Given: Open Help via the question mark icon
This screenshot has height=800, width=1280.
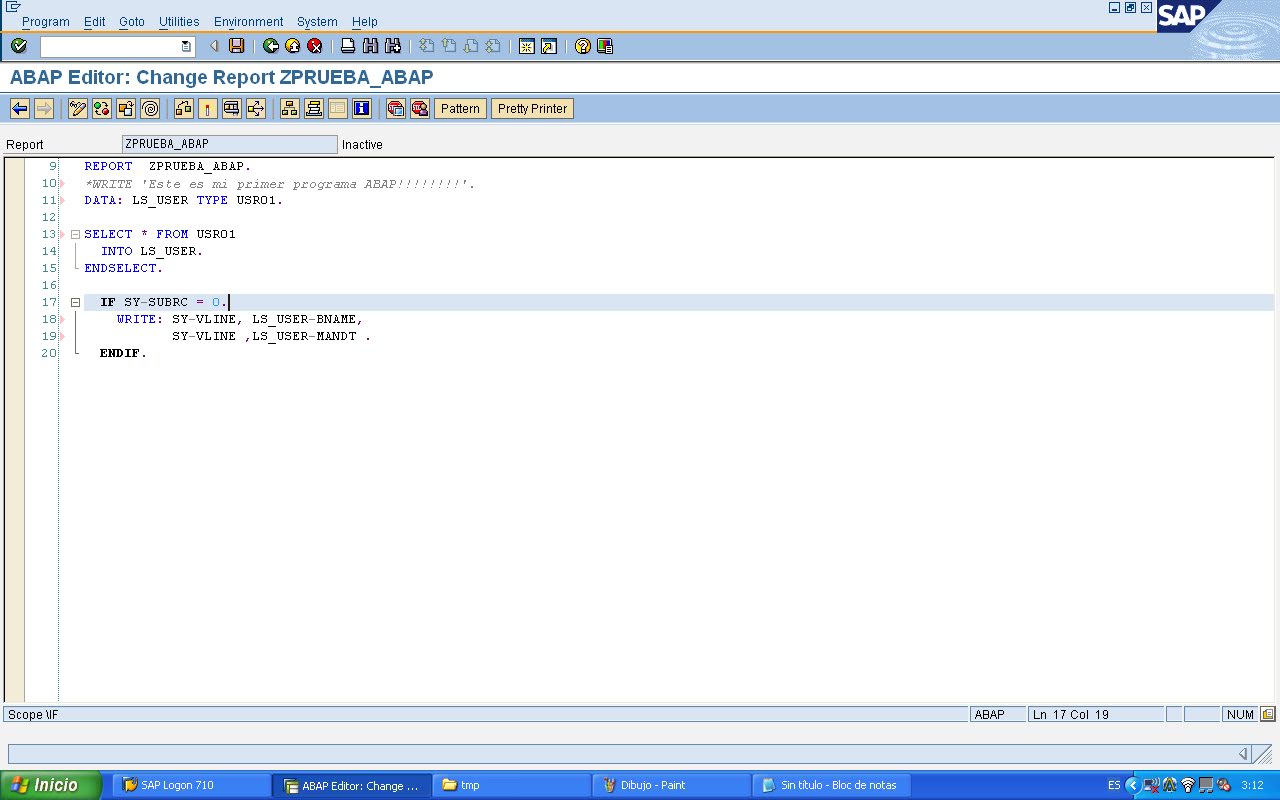Looking at the screenshot, I should pyautogui.click(x=582, y=46).
